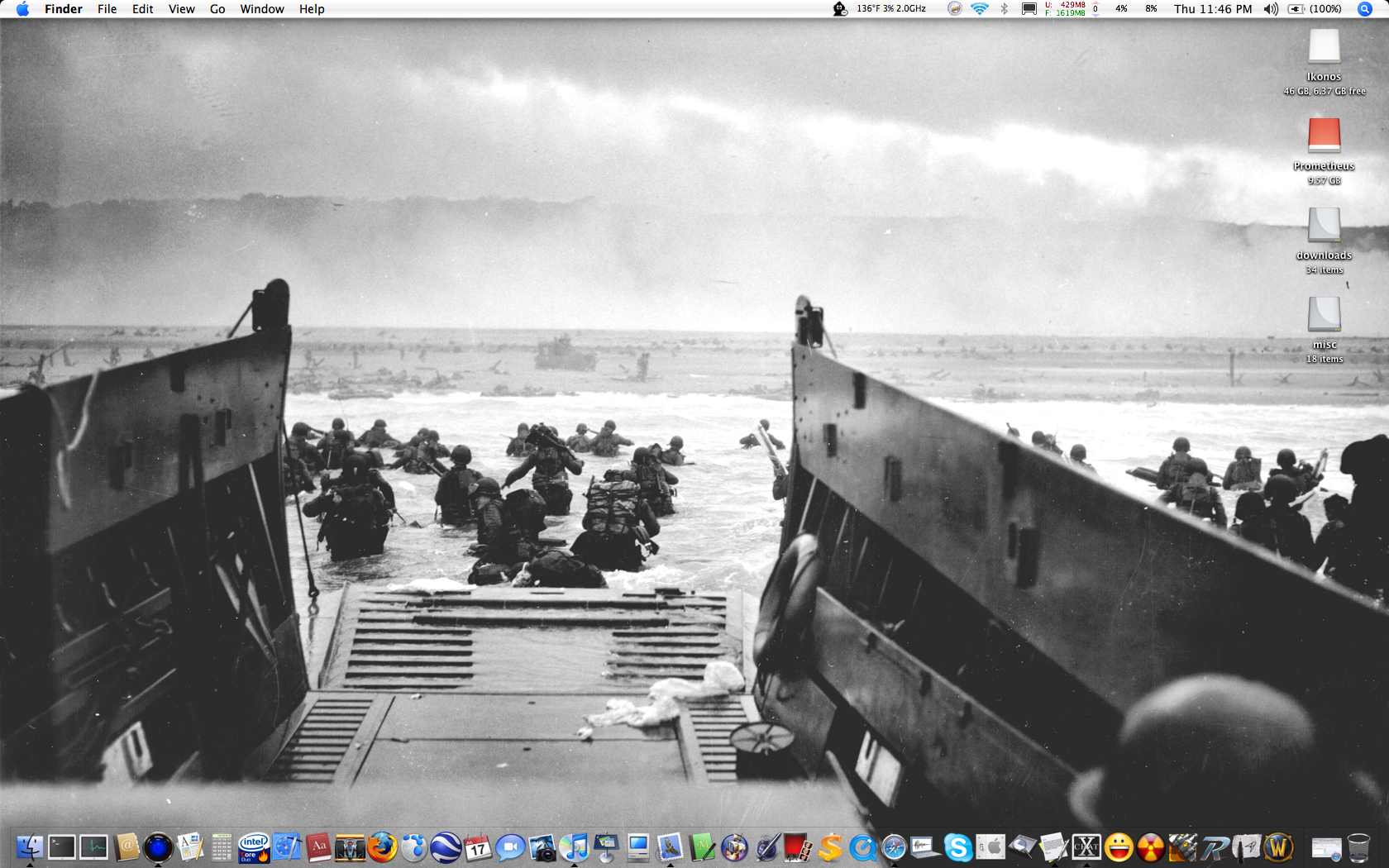Open the View menu
This screenshot has width=1389, height=868.
point(182,9)
